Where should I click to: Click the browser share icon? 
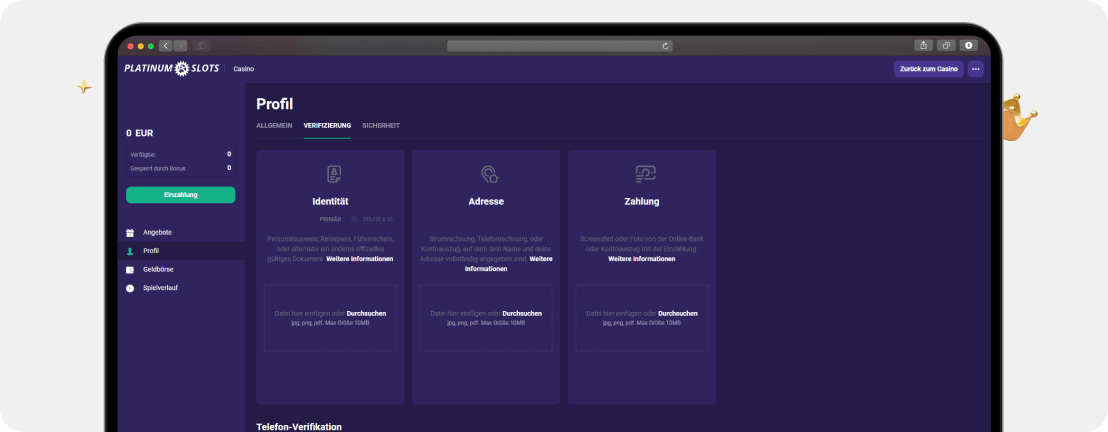tap(924, 45)
